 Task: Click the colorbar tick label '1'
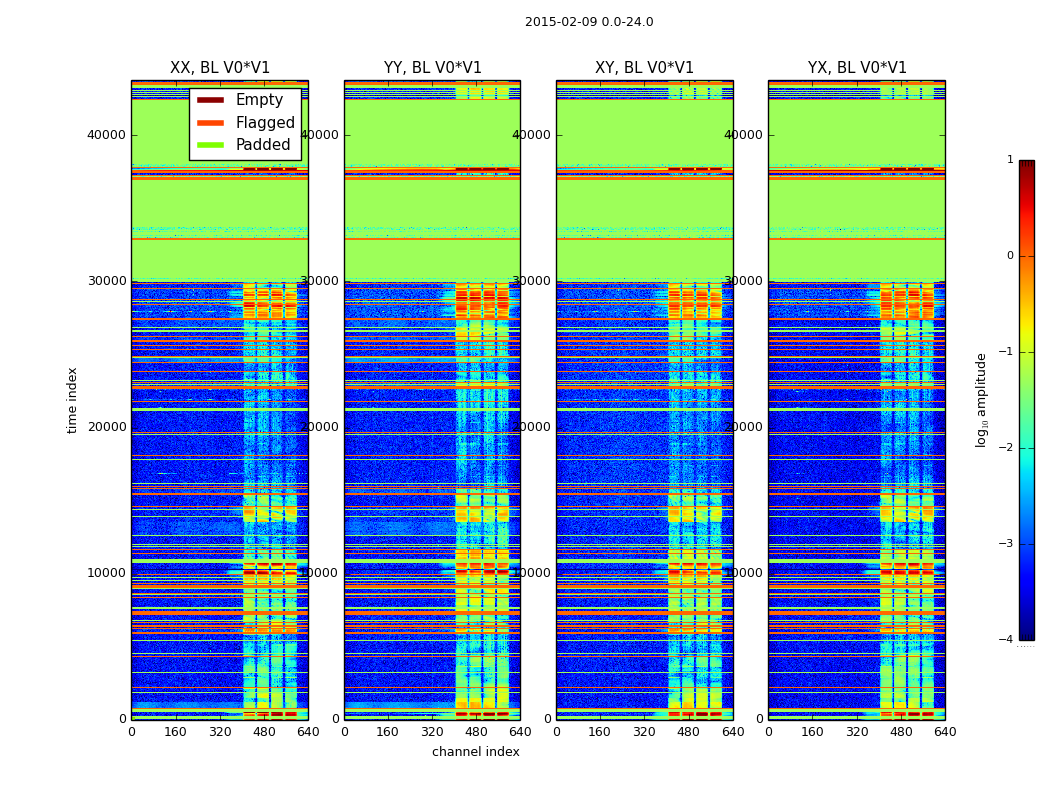tap(1010, 160)
